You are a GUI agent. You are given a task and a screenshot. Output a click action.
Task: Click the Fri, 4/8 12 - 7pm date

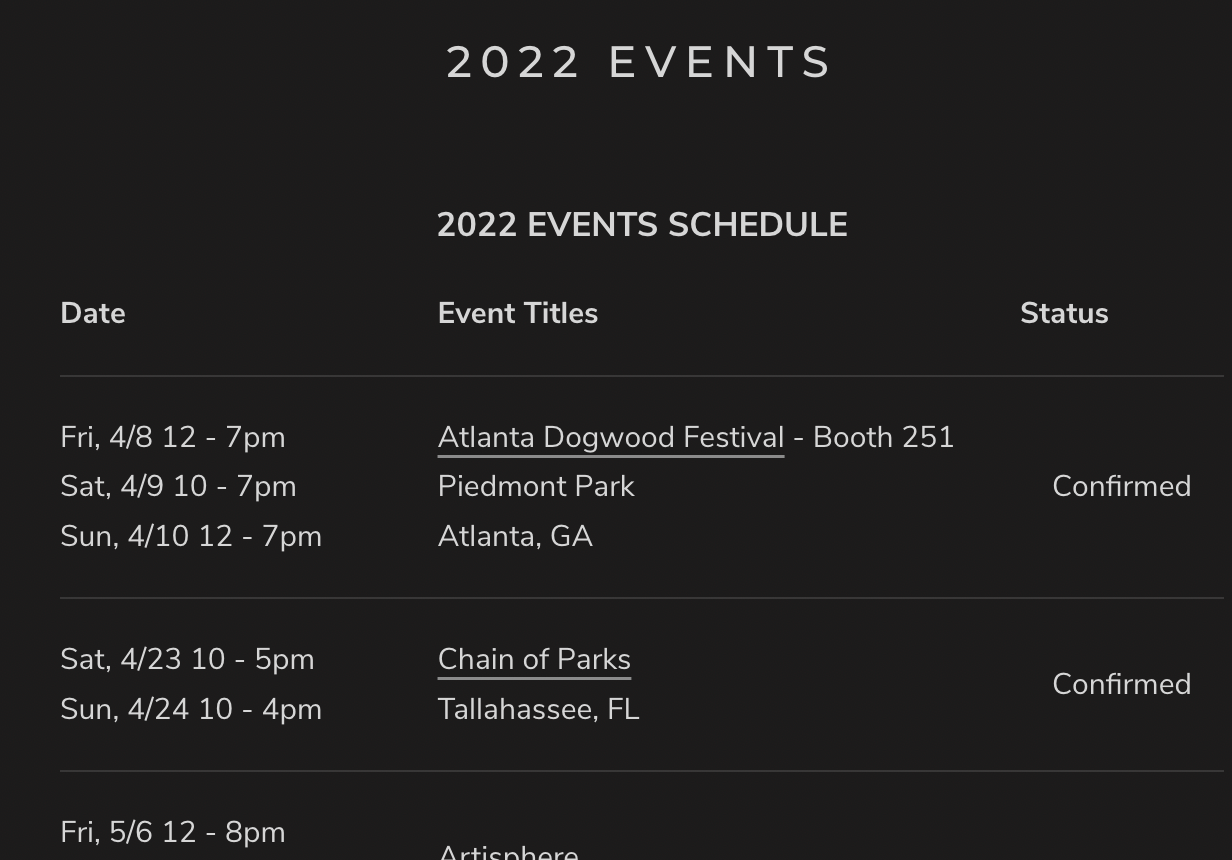173,438
